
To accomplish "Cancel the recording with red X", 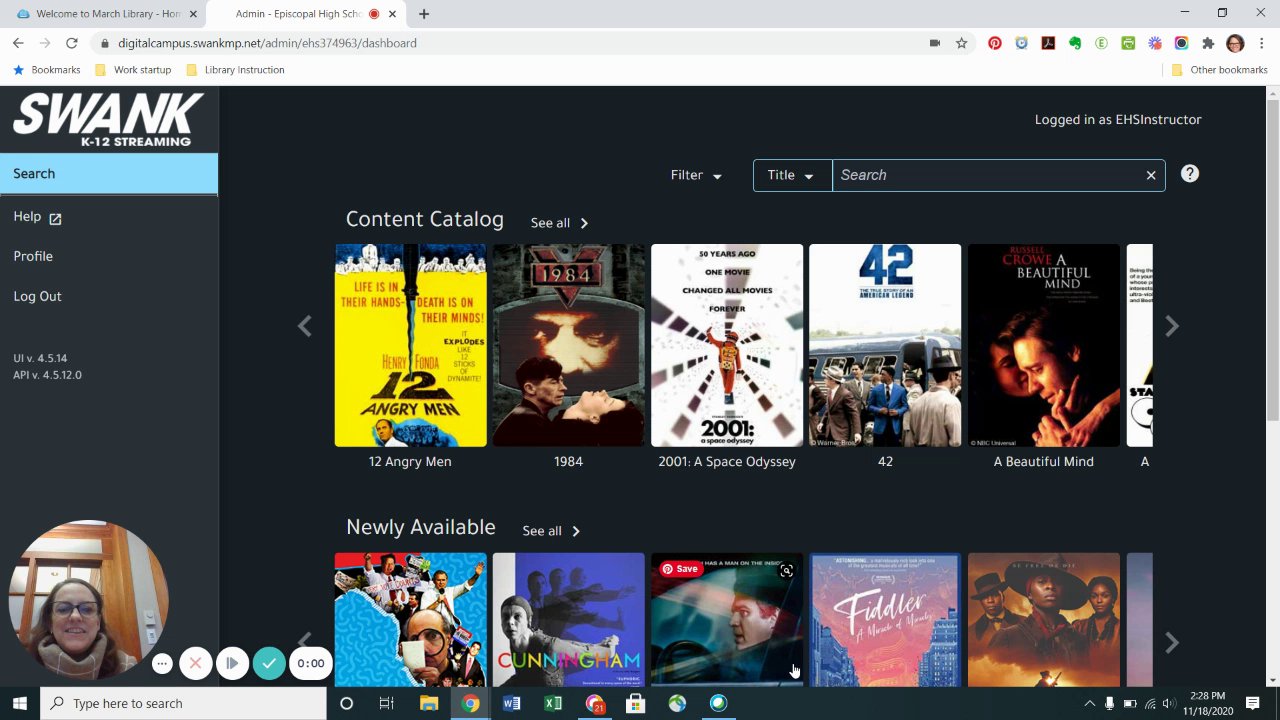I will point(196,663).
